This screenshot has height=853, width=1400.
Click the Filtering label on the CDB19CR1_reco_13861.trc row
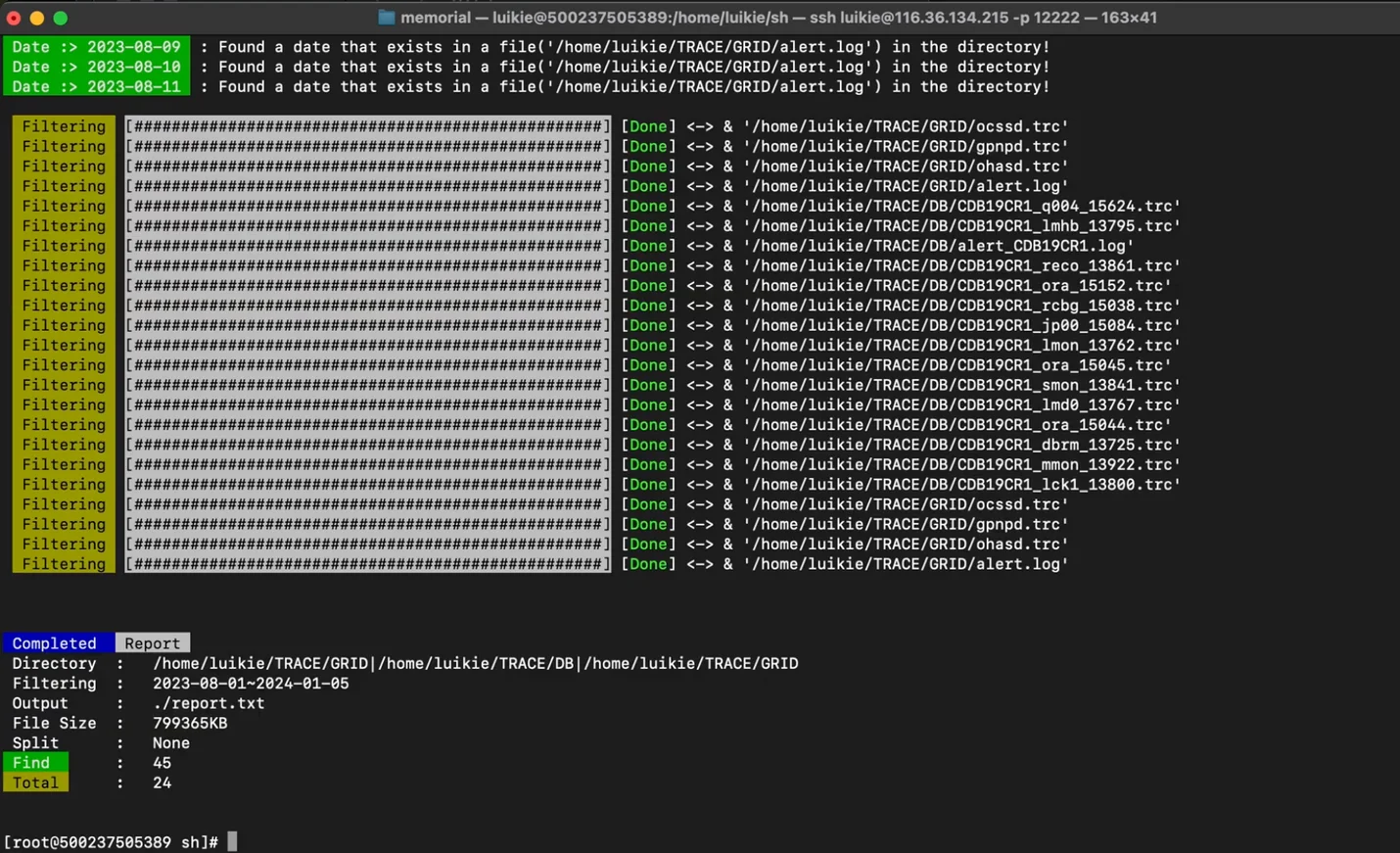coord(64,265)
